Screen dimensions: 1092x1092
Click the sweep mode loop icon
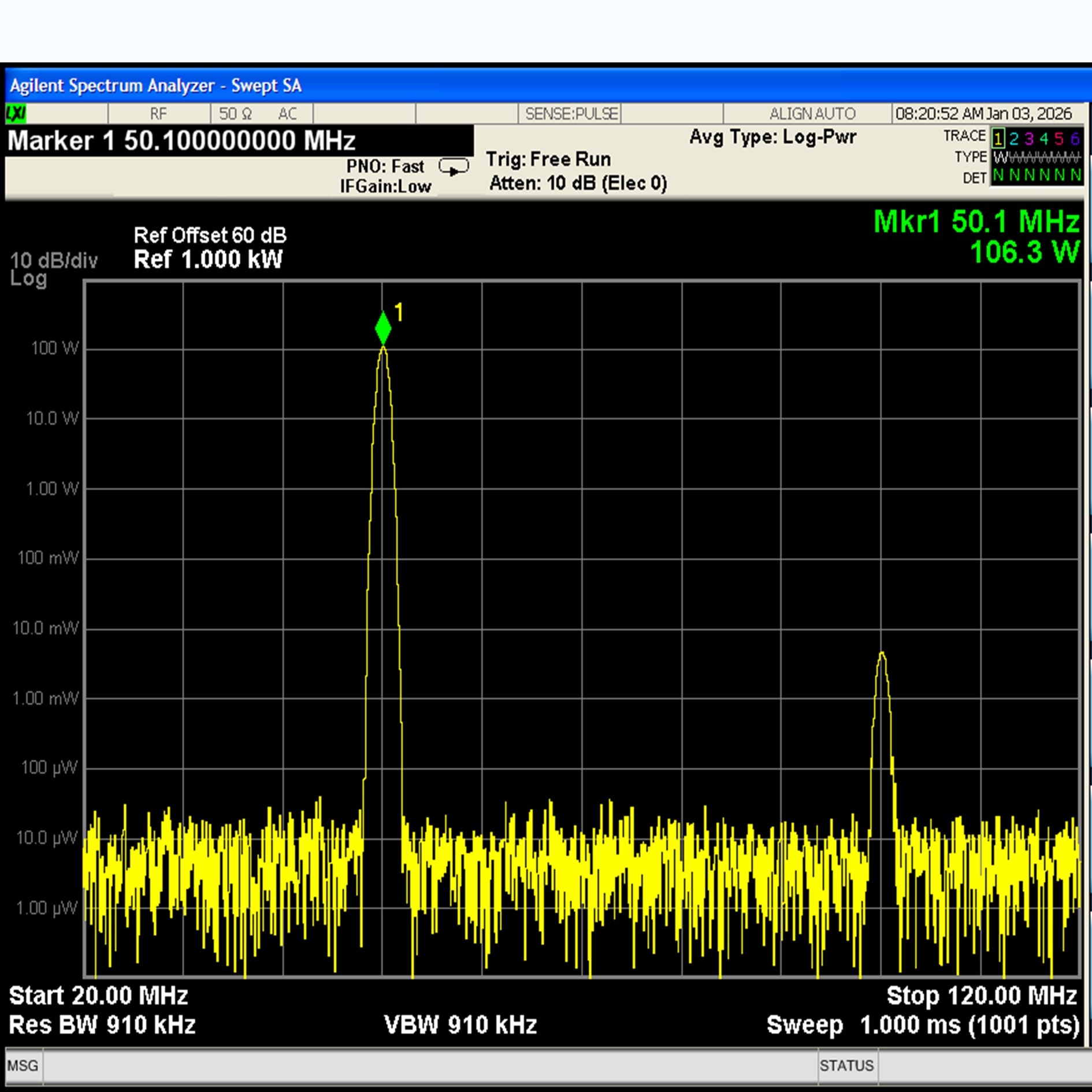pyautogui.click(x=454, y=168)
